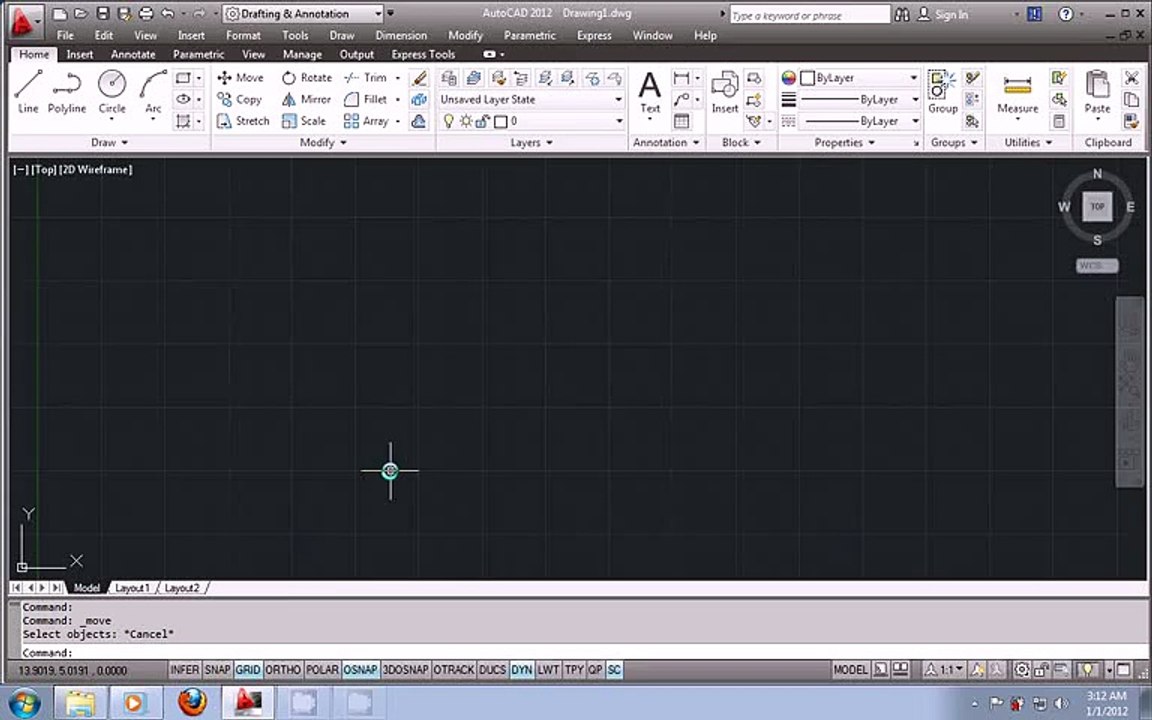Toggle GRID display in status bar
The height and width of the screenshot is (720, 1152).
248,669
